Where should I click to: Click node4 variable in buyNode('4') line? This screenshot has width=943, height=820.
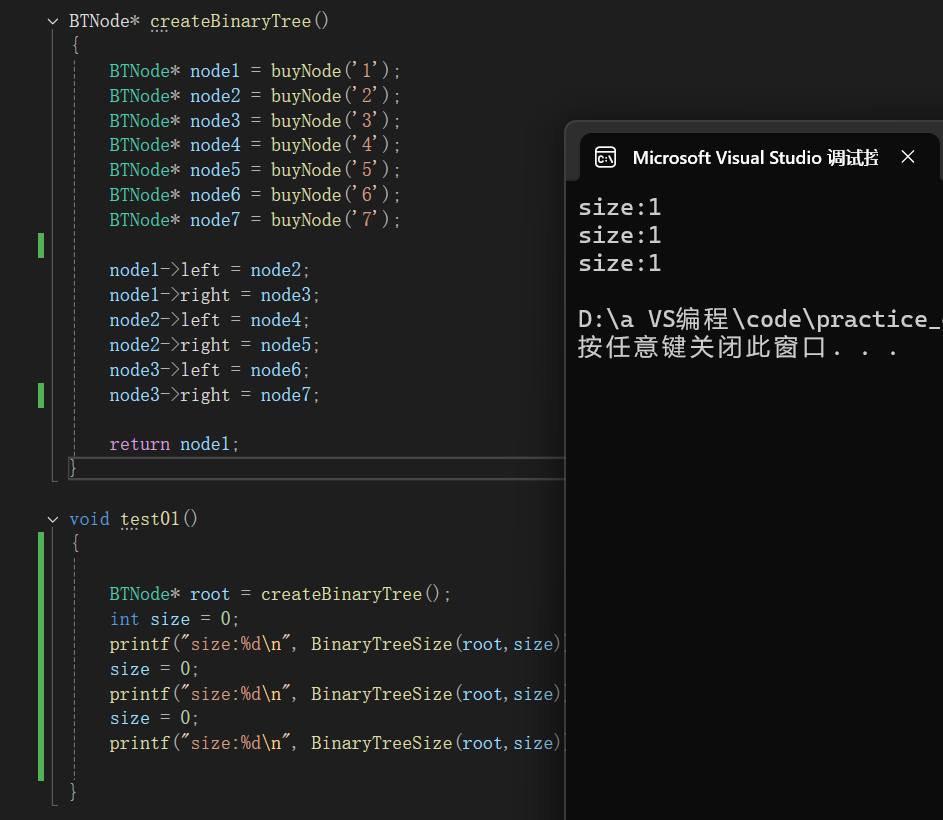(215, 146)
